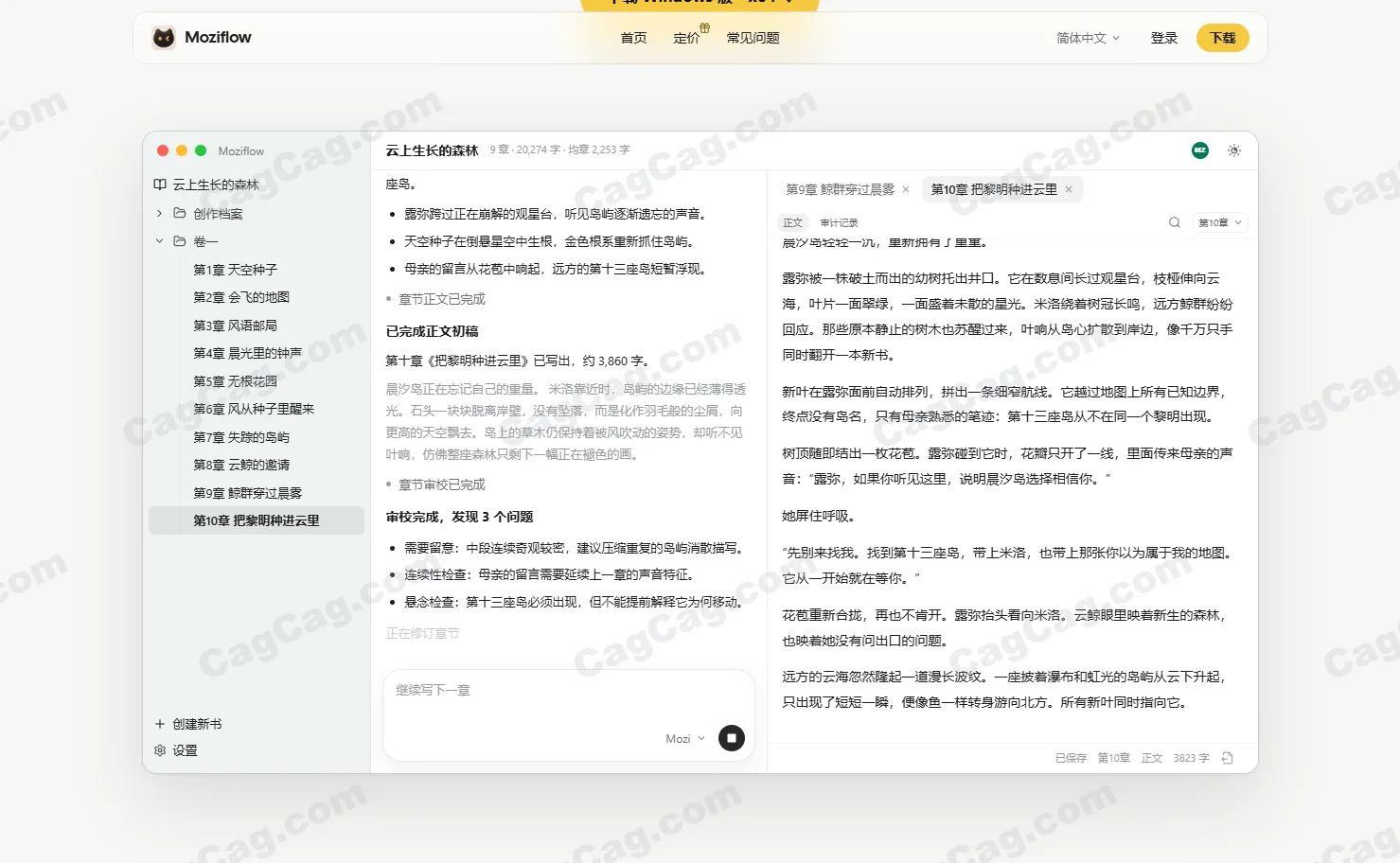The width and height of the screenshot is (1400, 863).
Task: Click the 章节正文已完成 status line
Action: click(x=441, y=299)
